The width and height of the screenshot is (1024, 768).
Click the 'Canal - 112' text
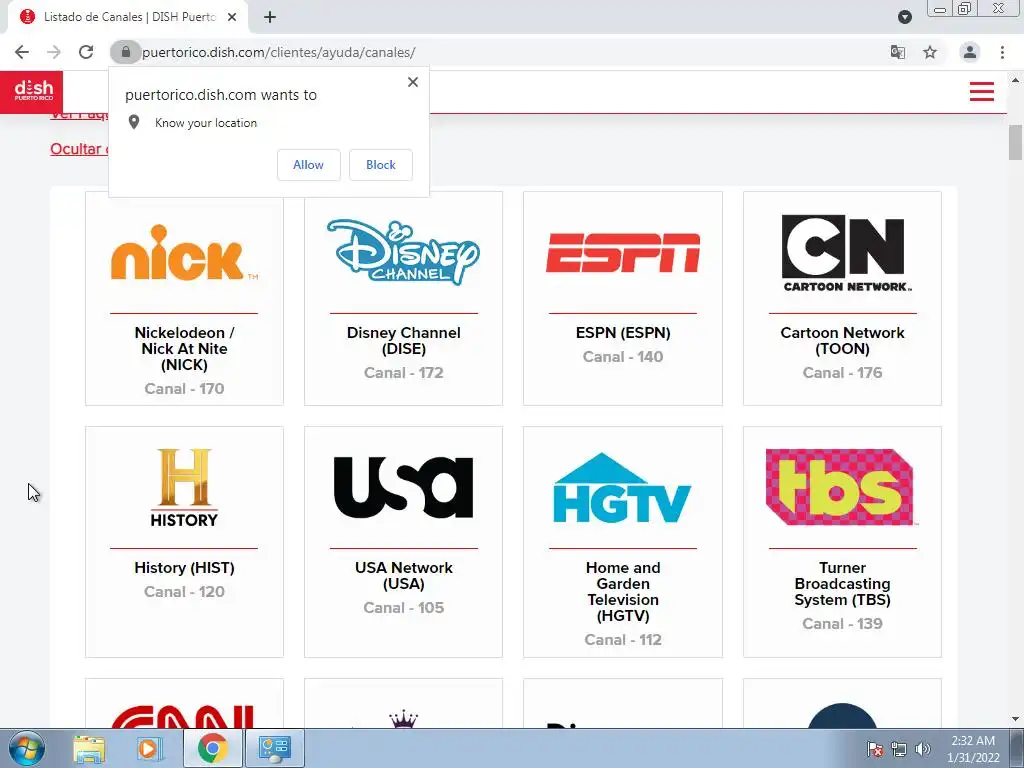click(x=623, y=639)
